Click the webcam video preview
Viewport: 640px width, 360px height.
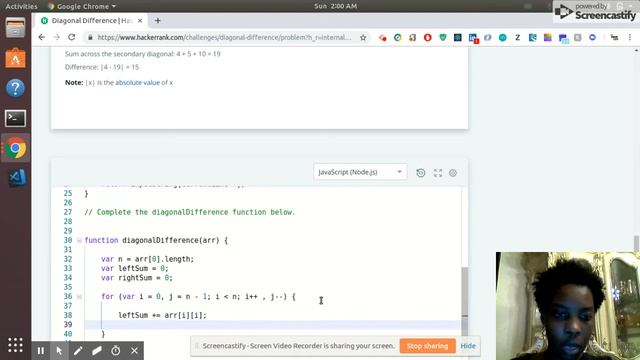(x=568, y=306)
